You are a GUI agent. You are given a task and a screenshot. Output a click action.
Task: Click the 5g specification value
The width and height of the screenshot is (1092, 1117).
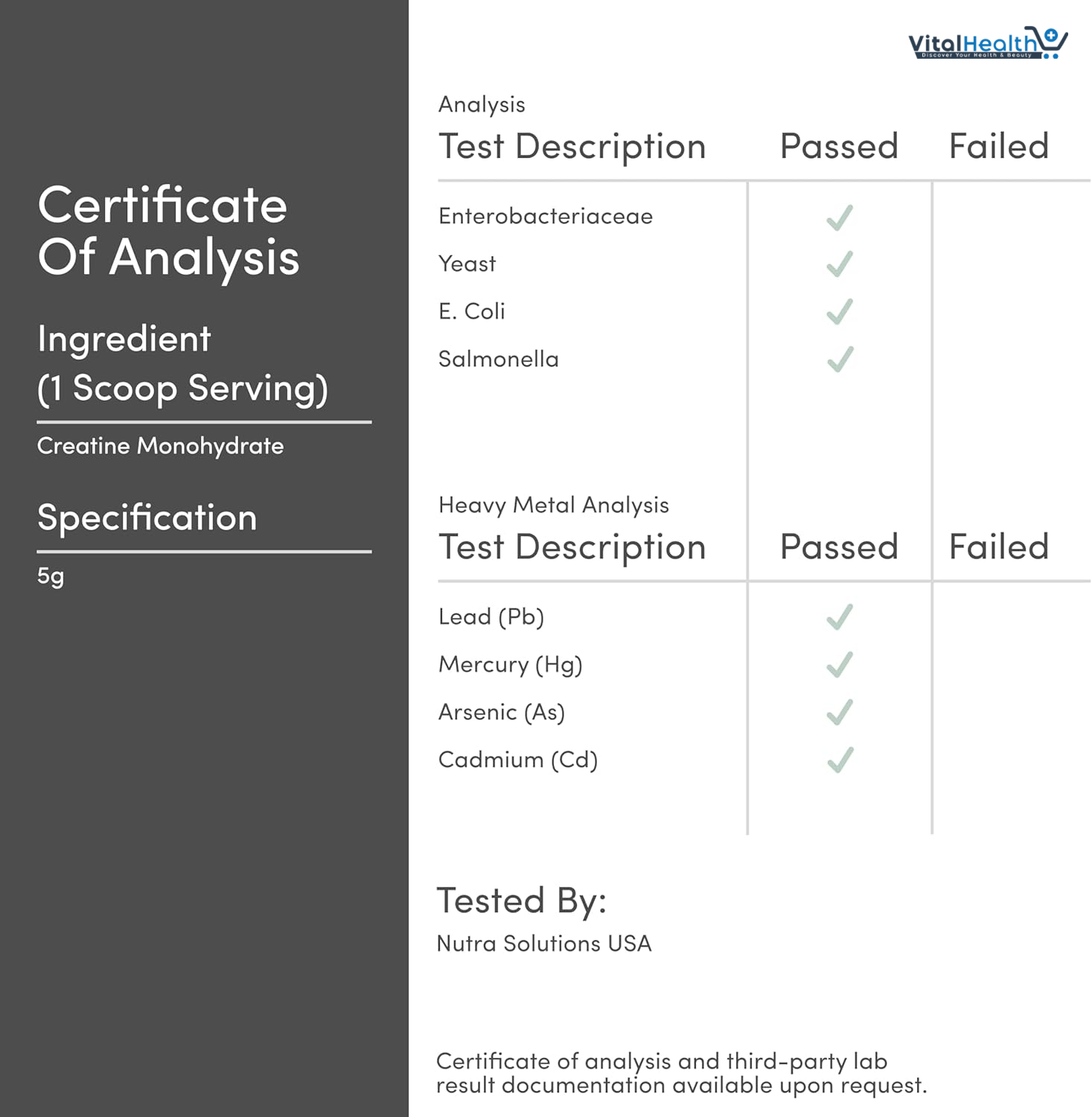(x=51, y=576)
